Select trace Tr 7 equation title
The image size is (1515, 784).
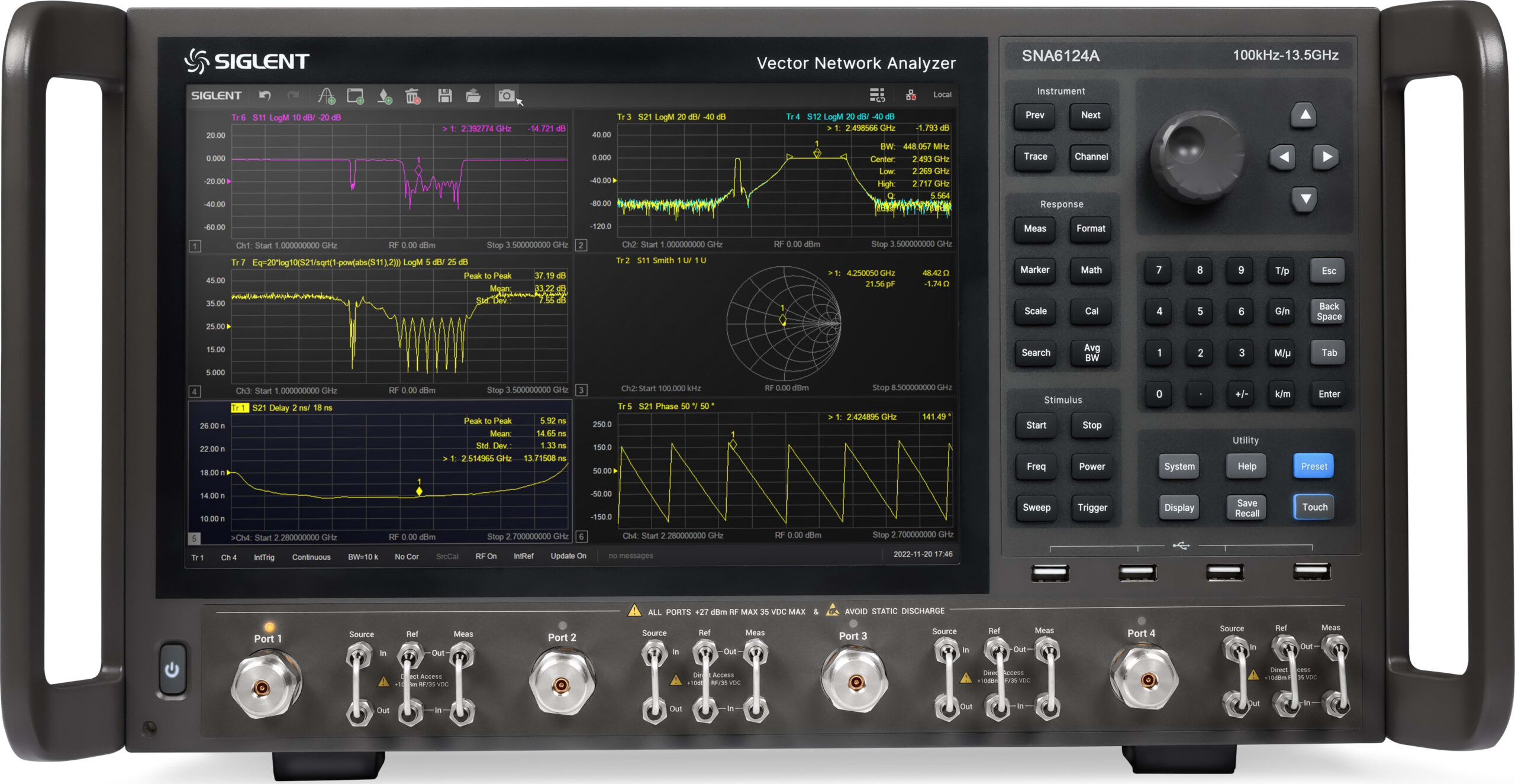349,262
